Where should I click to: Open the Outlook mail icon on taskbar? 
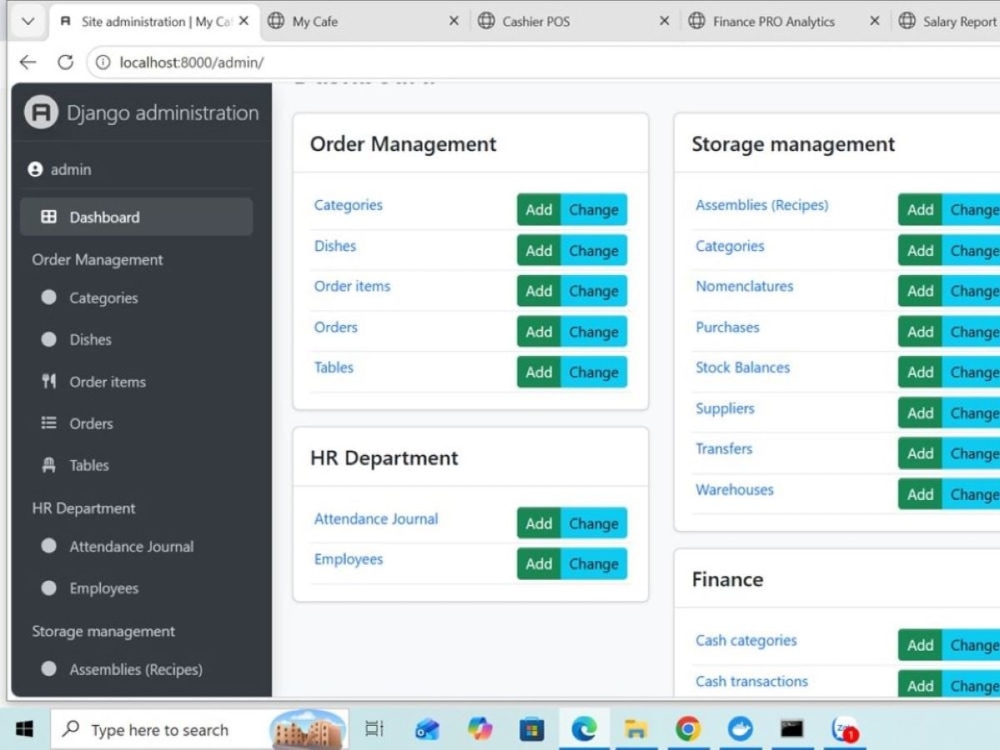(x=427, y=729)
